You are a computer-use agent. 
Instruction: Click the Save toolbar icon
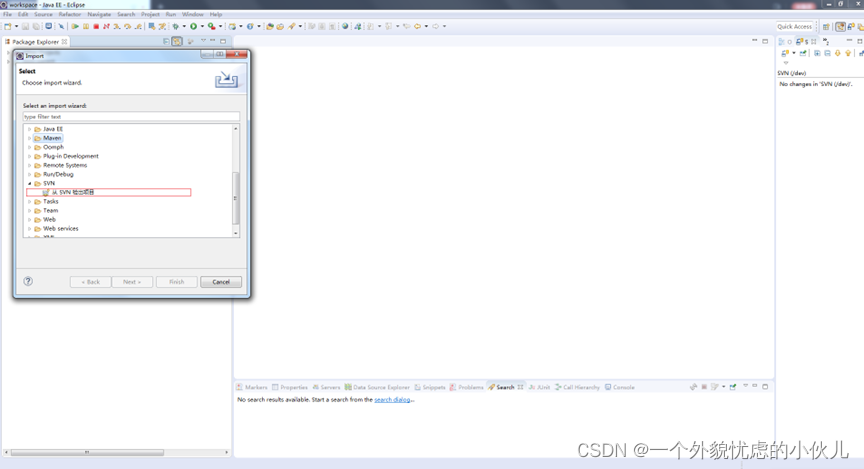coord(25,26)
